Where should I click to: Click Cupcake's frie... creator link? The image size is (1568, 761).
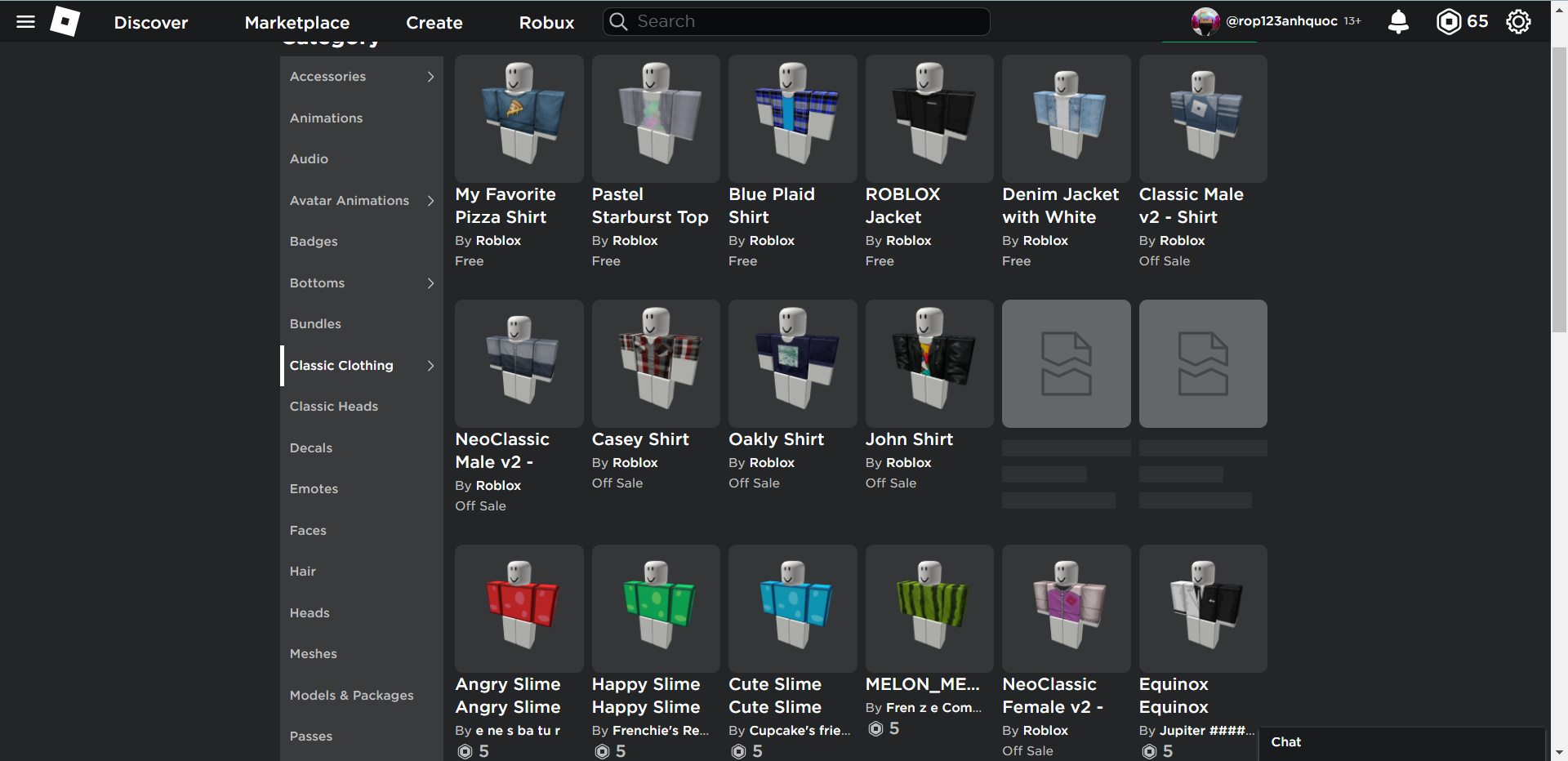(800, 731)
